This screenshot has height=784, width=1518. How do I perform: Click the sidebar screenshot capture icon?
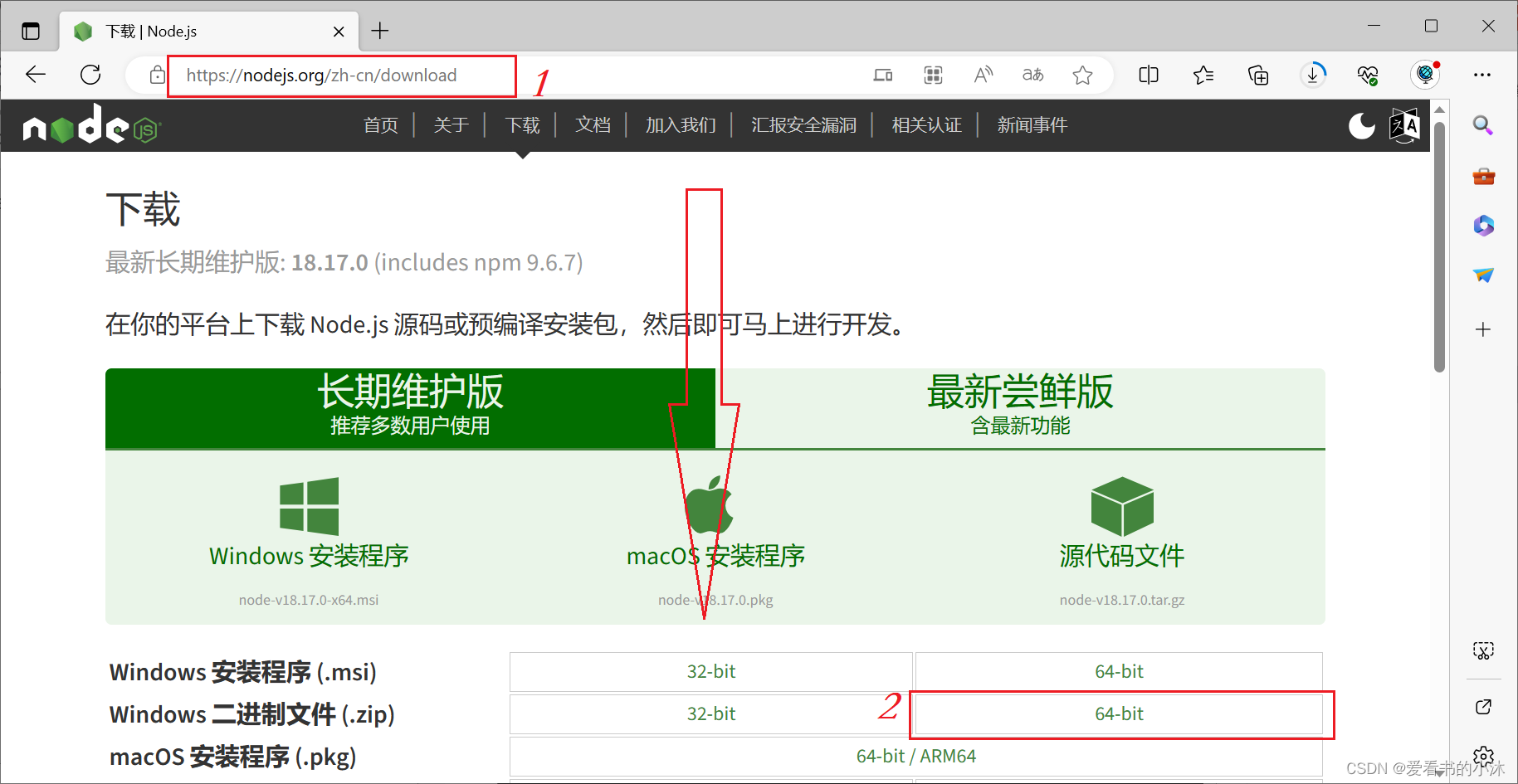1483,650
